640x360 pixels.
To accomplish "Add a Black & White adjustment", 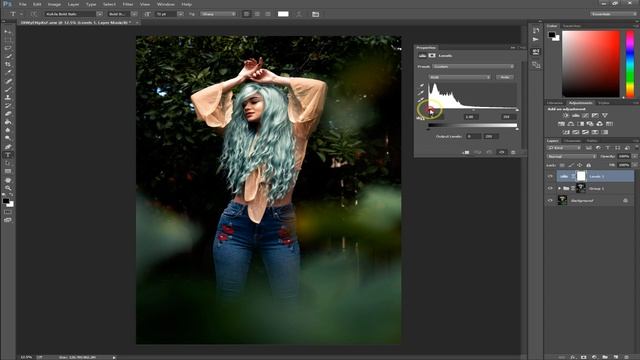I will click(x=580, y=124).
